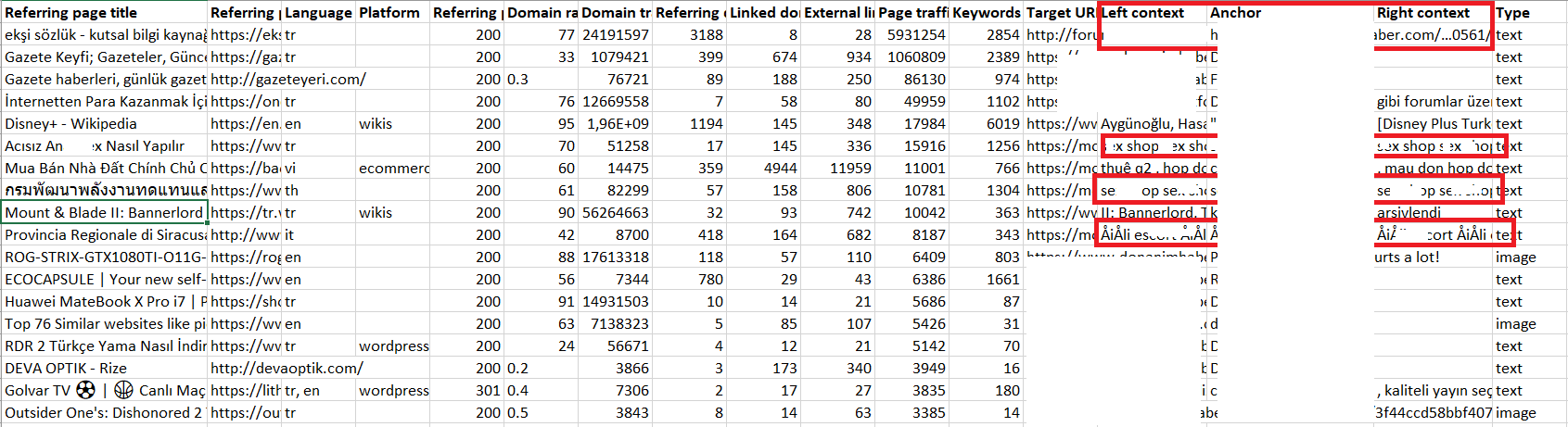Image resolution: width=1568 pixels, height=427 pixels.
Task: Click 'Aygünoğlu, Hasa' left context cell
Action: [x=1153, y=123]
